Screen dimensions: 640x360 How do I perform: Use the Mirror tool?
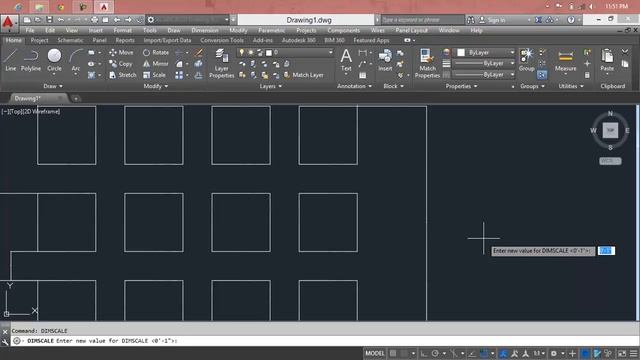click(156, 64)
